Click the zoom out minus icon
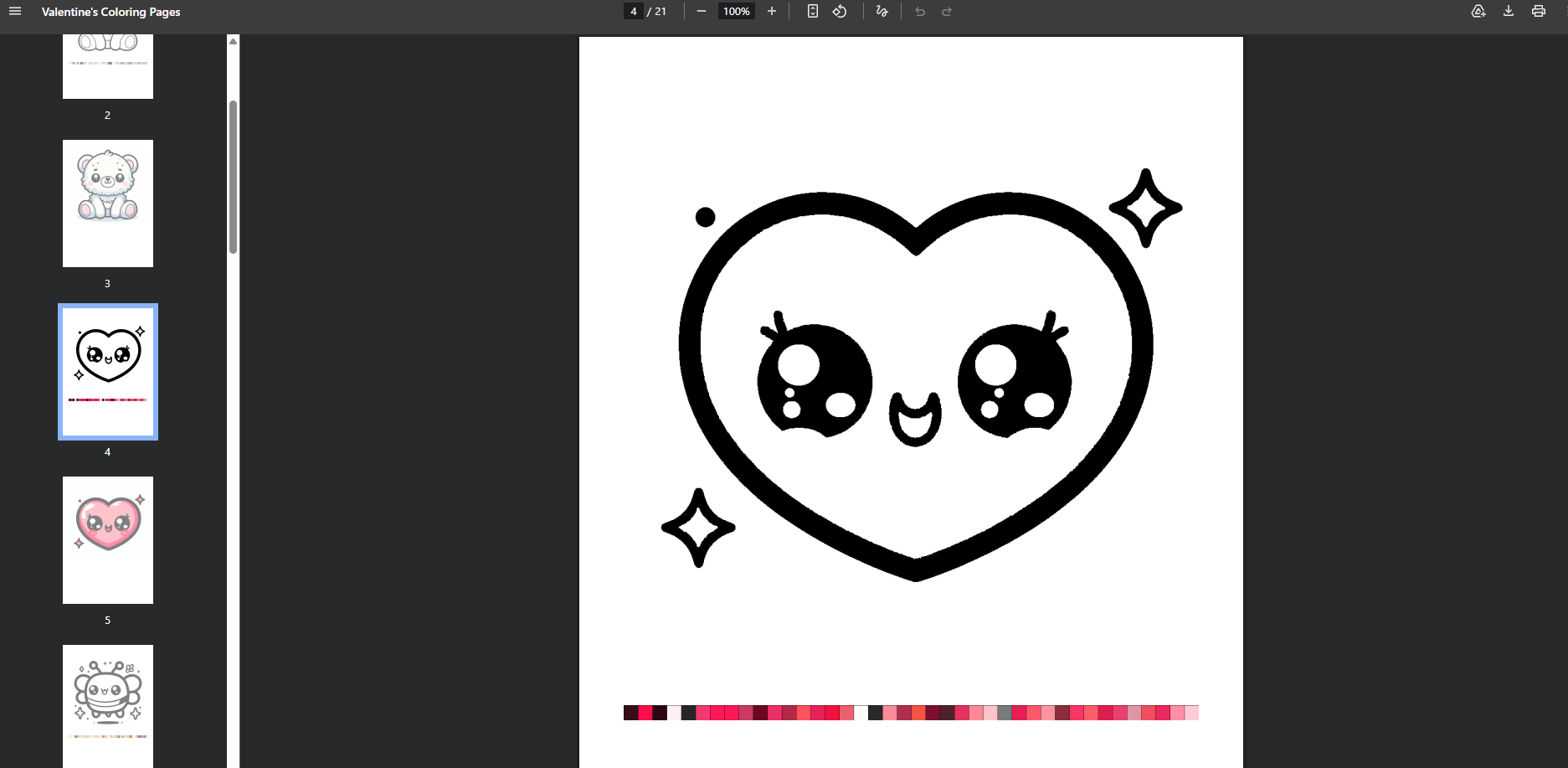 coord(702,12)
